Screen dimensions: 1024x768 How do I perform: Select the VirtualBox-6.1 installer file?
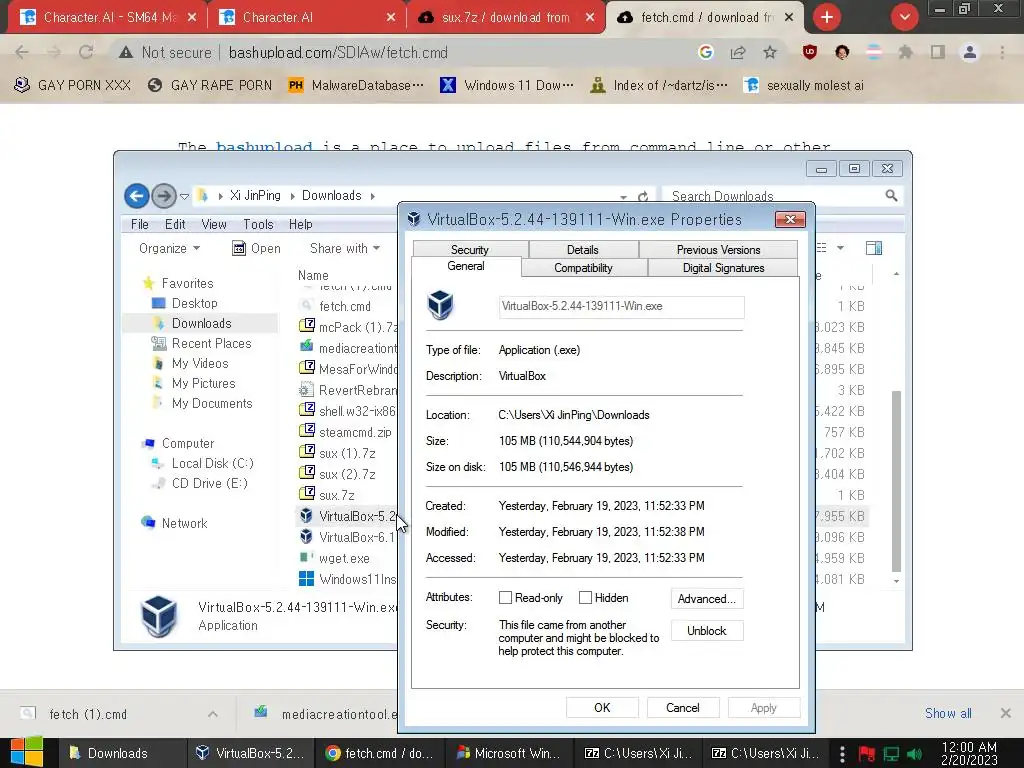coord(356,537)
